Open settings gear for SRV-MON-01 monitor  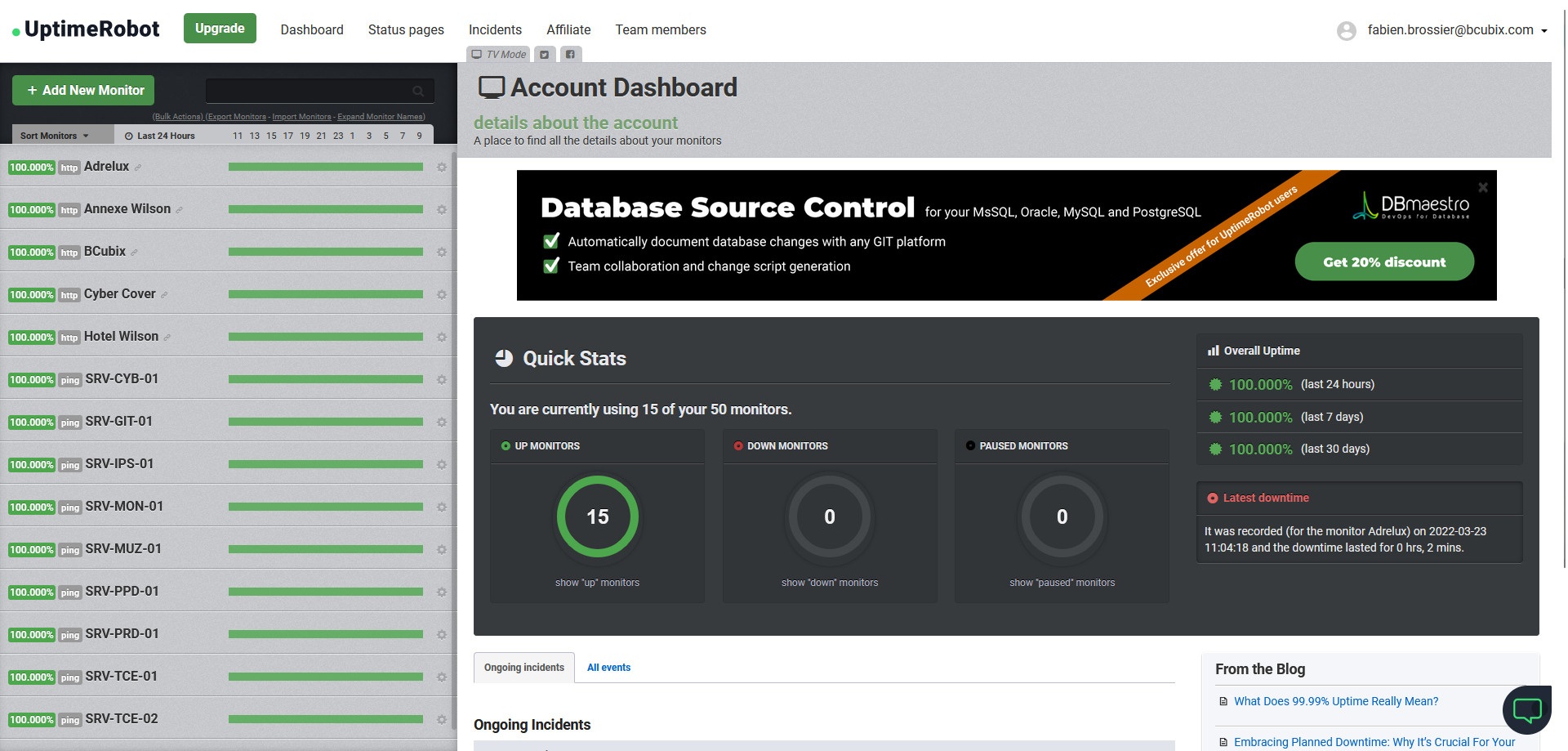[442, 507]
